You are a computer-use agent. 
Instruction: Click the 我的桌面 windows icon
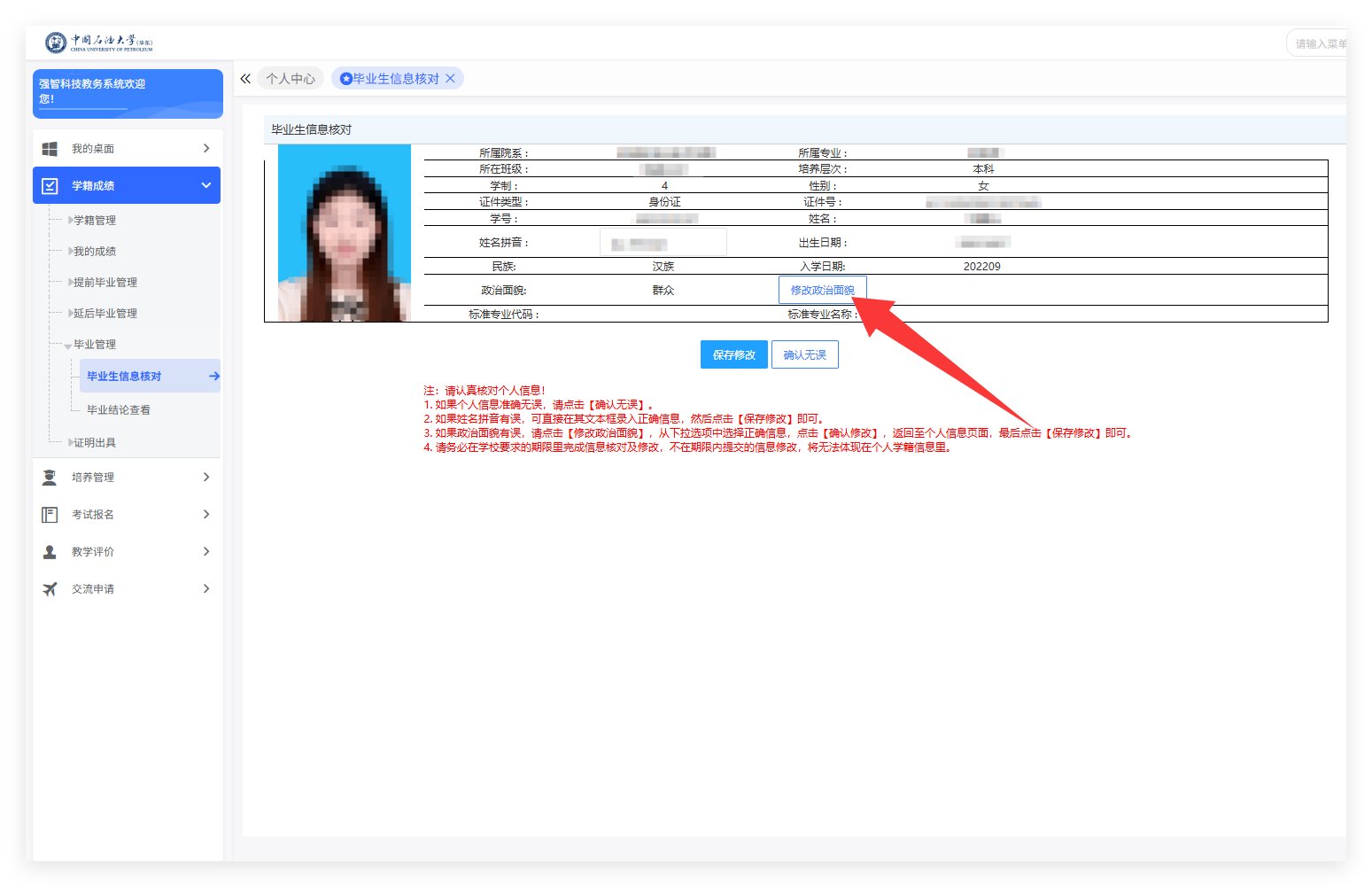(50, 149)
